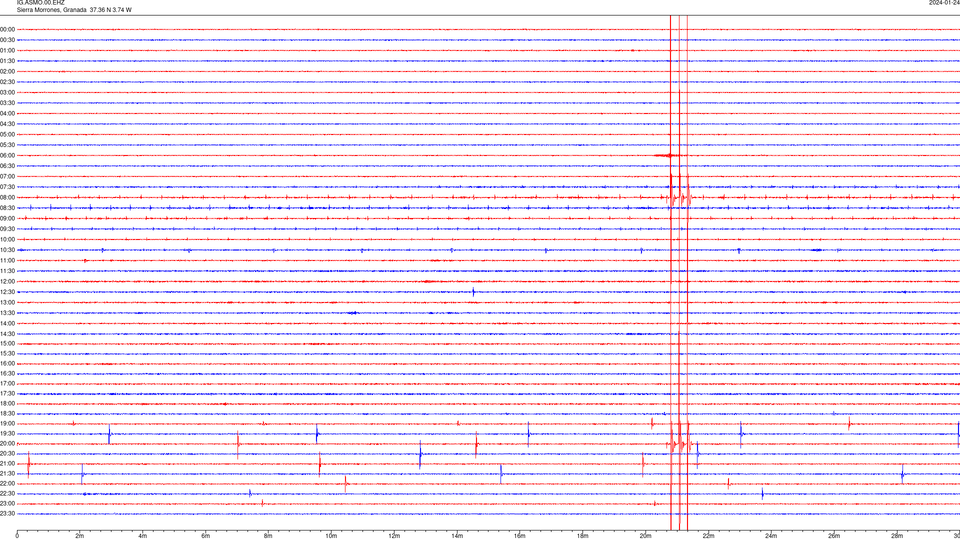Click the 2m tick on the minute axis
The height and width of the screenshot is (540, 960).
pos(80,536)
